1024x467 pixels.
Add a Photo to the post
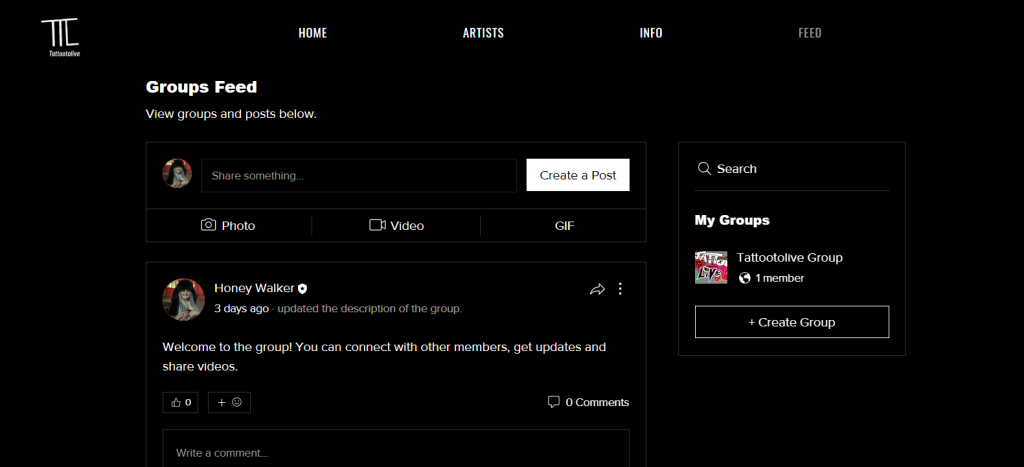point(228,226)
